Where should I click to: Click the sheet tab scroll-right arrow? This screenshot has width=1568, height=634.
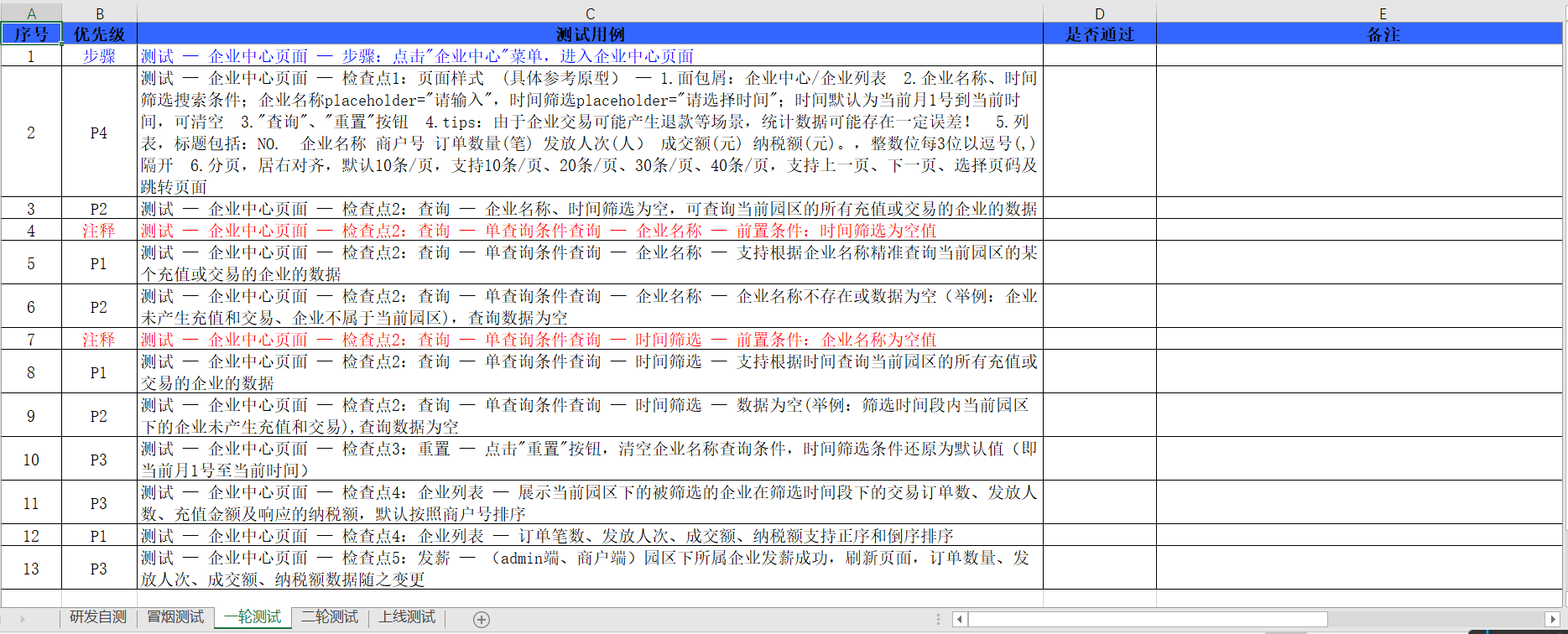point(23,619)
